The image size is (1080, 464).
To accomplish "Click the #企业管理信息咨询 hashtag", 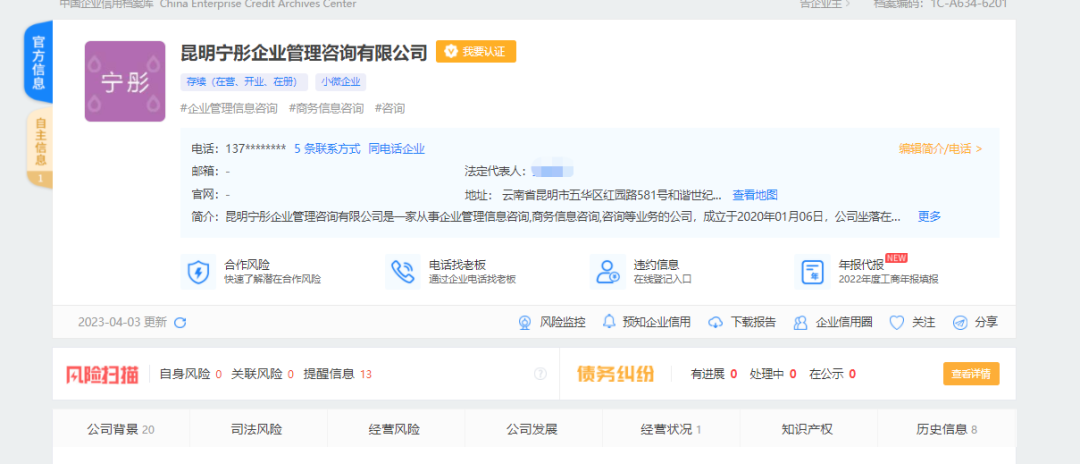I will [x=229, y=108].
